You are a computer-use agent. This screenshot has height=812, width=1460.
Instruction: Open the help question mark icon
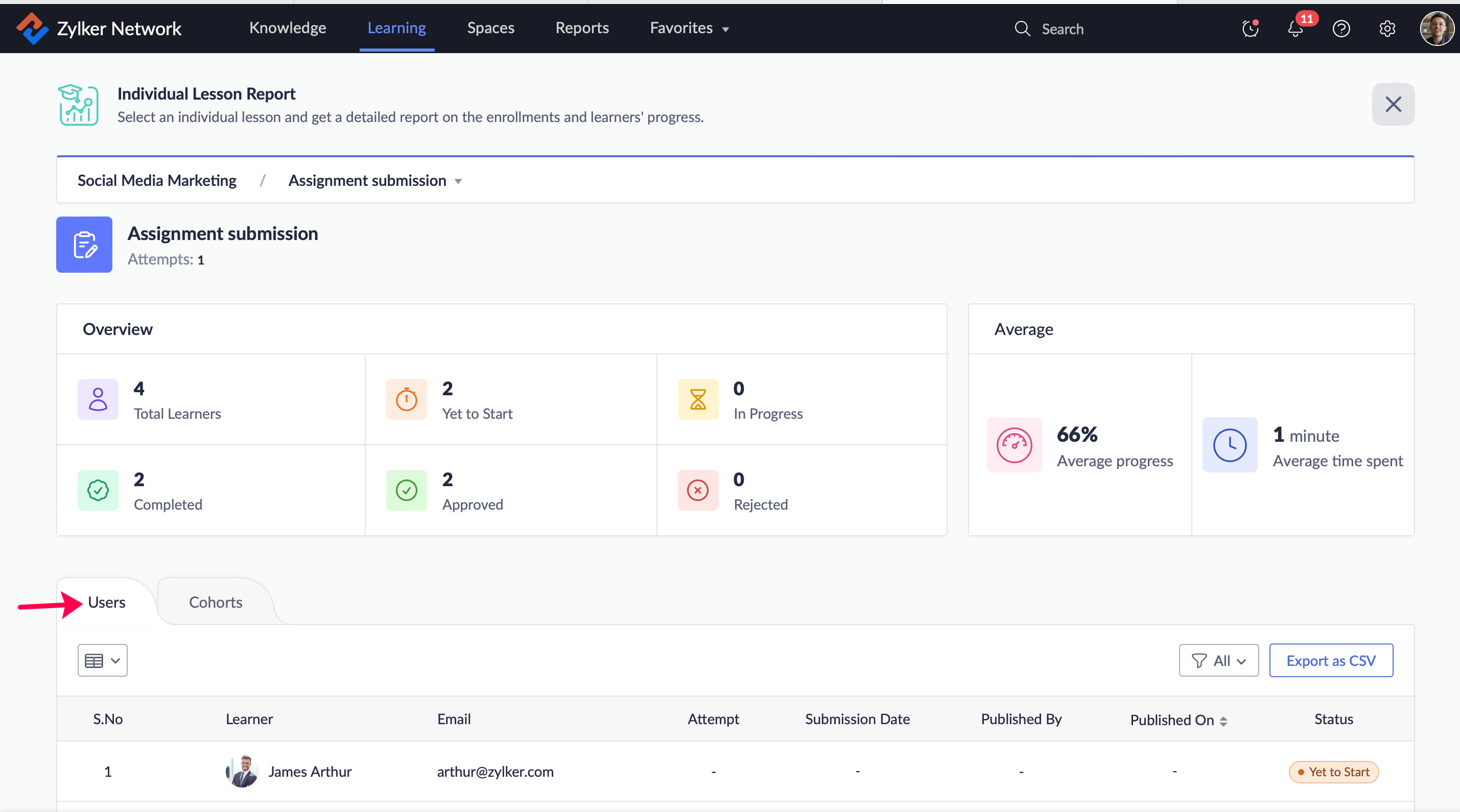pos(1341,28)
